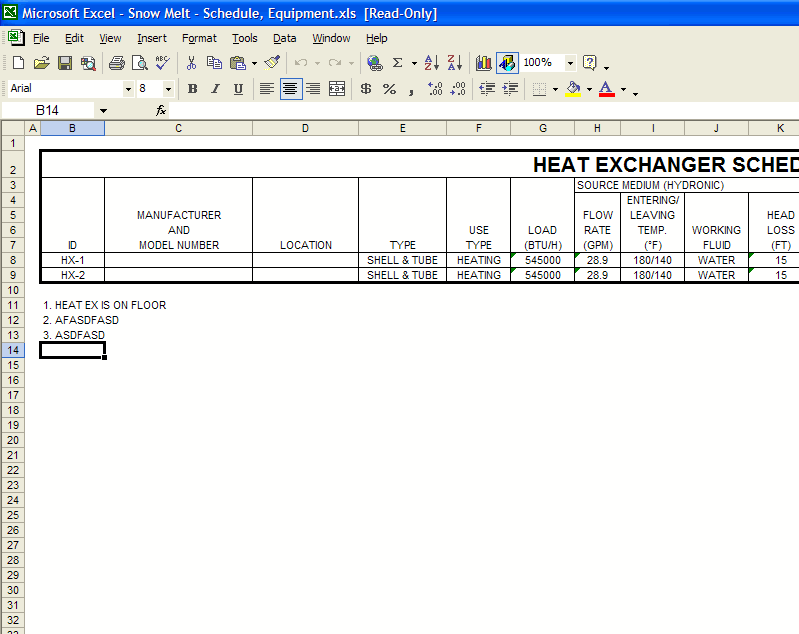The image size is (799, 634).
Task: Save the workbook with the floppy disk icon
Action: tap(65, 63)
